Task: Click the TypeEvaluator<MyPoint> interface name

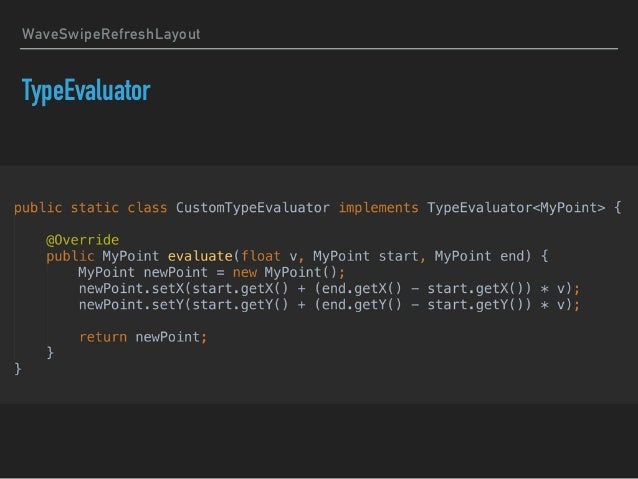Action: 516,208
